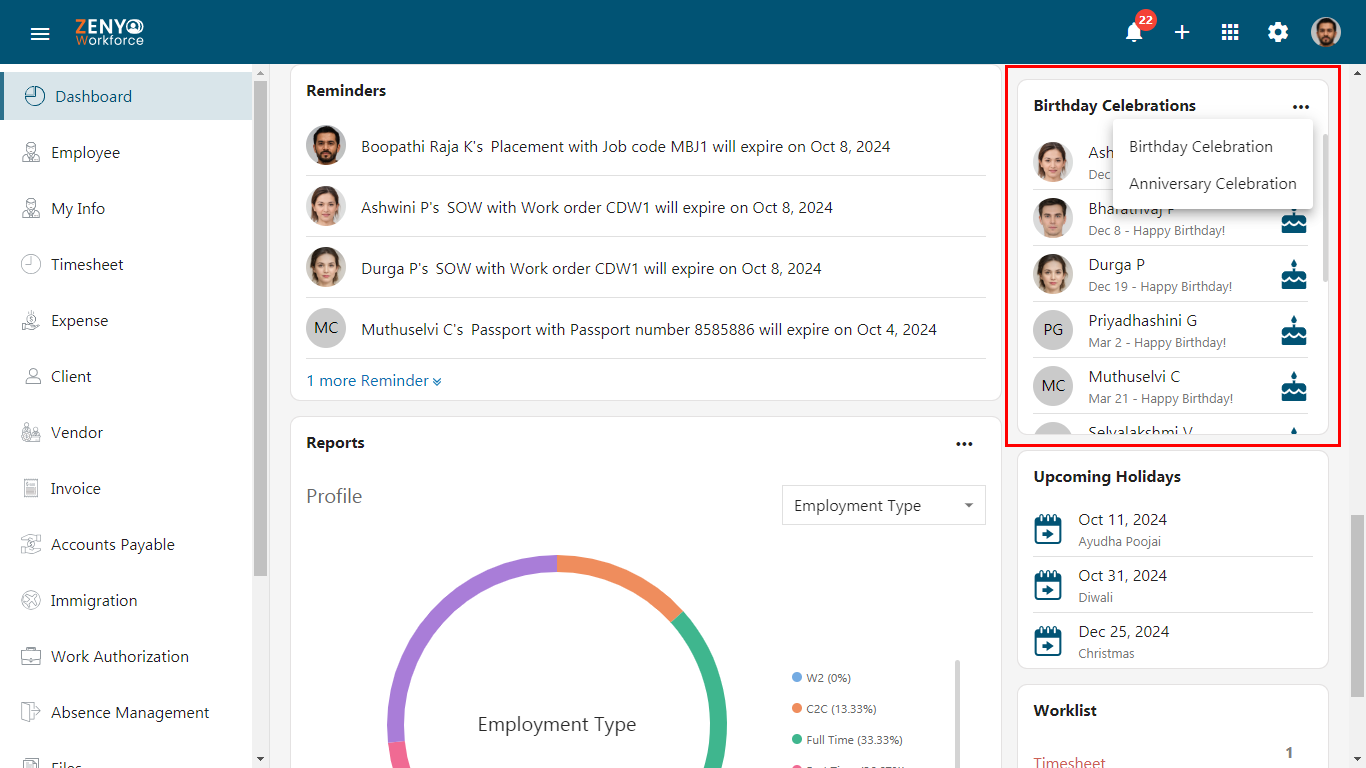Go to the Employee section
This screenshot has width=1366, height=768.
(x=126, y=152)
